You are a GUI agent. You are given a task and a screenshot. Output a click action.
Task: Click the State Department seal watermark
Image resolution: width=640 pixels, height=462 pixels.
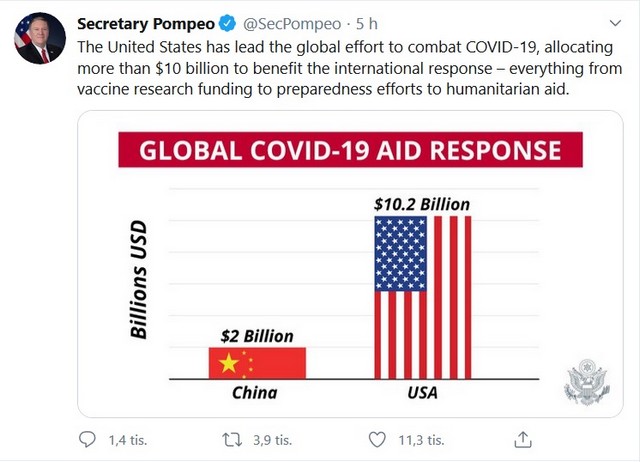tap(587, 382)
